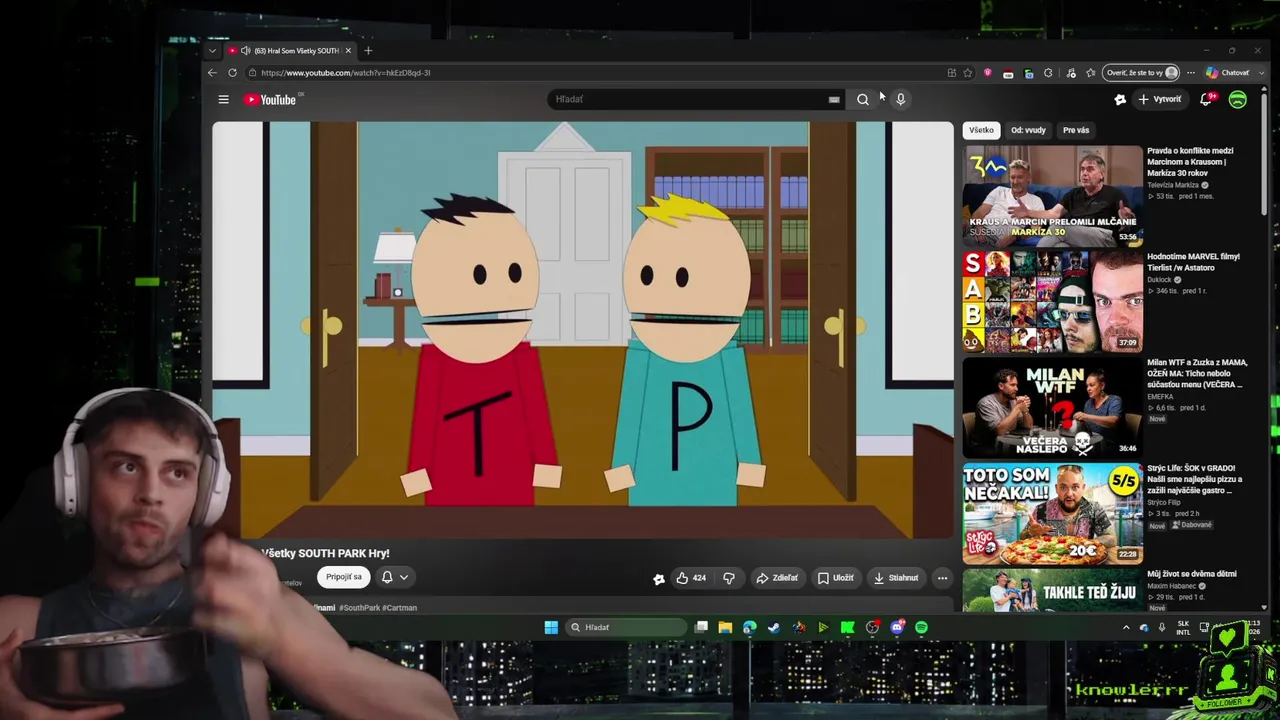The image size is (1280, 720).
Task: Close the YouTube browser tab
Action: coord(348,50)
